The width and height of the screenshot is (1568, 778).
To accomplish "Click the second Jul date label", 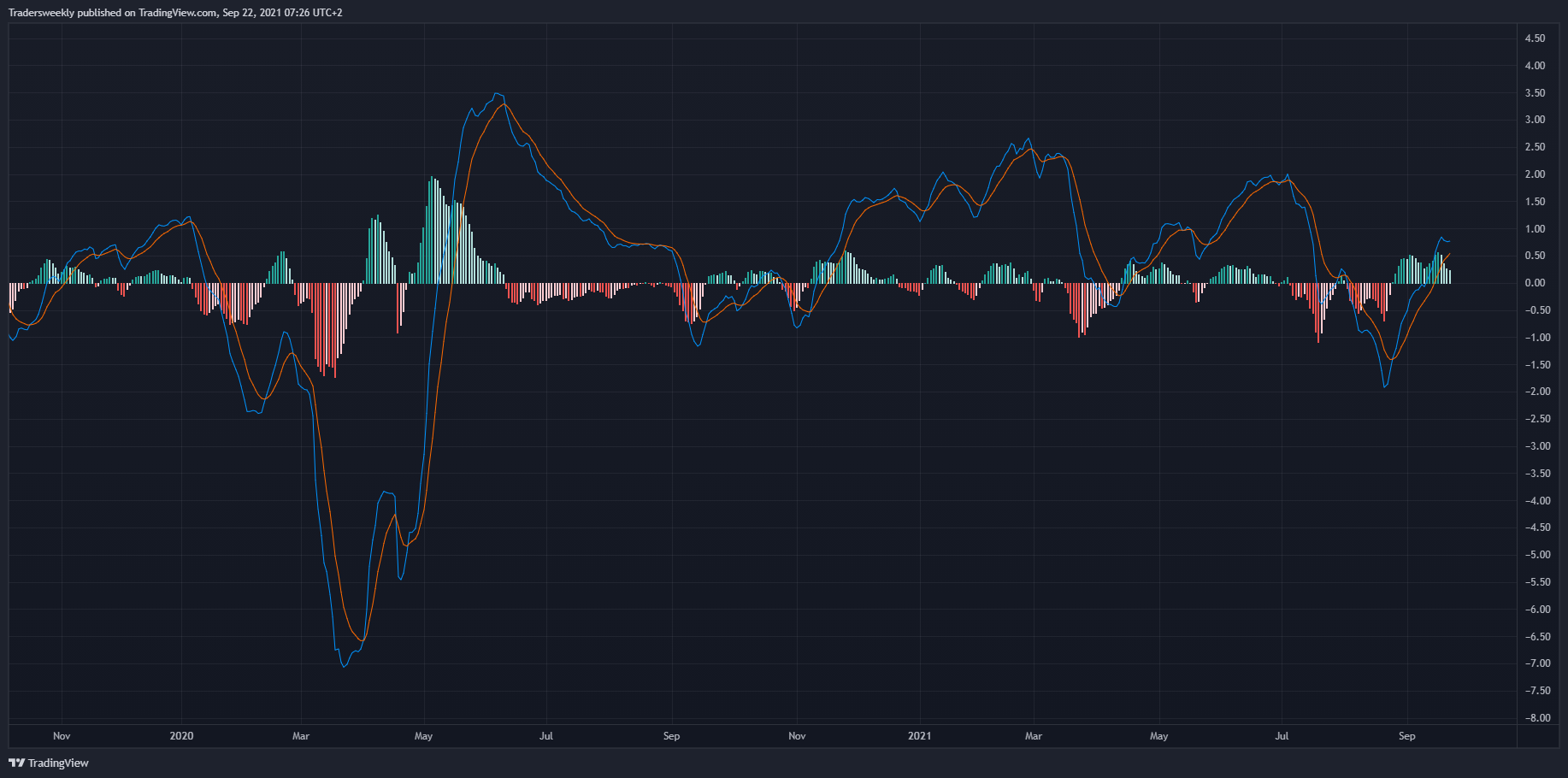I will 1282,736.
